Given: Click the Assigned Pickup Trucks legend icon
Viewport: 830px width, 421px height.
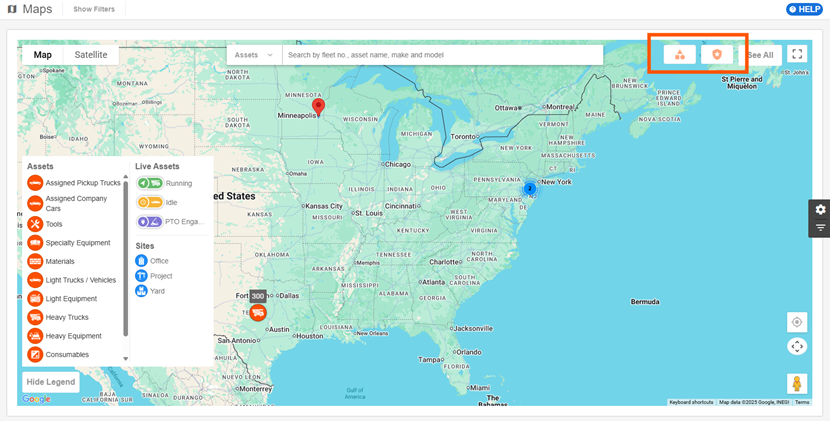Looking at the screenshot, I should [35, 183].
